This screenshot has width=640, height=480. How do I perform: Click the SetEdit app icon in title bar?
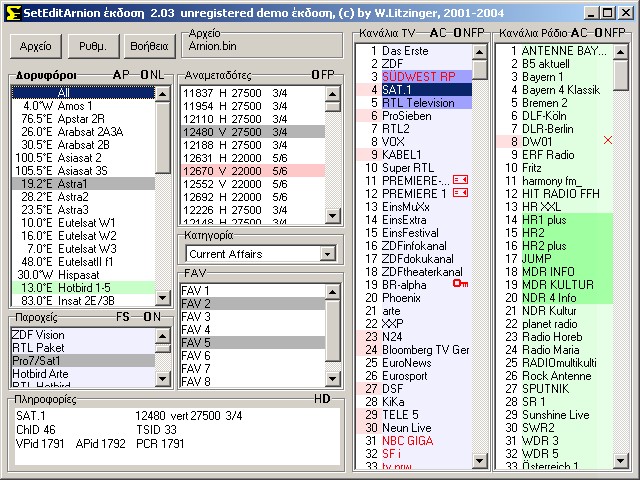point(11,12)
